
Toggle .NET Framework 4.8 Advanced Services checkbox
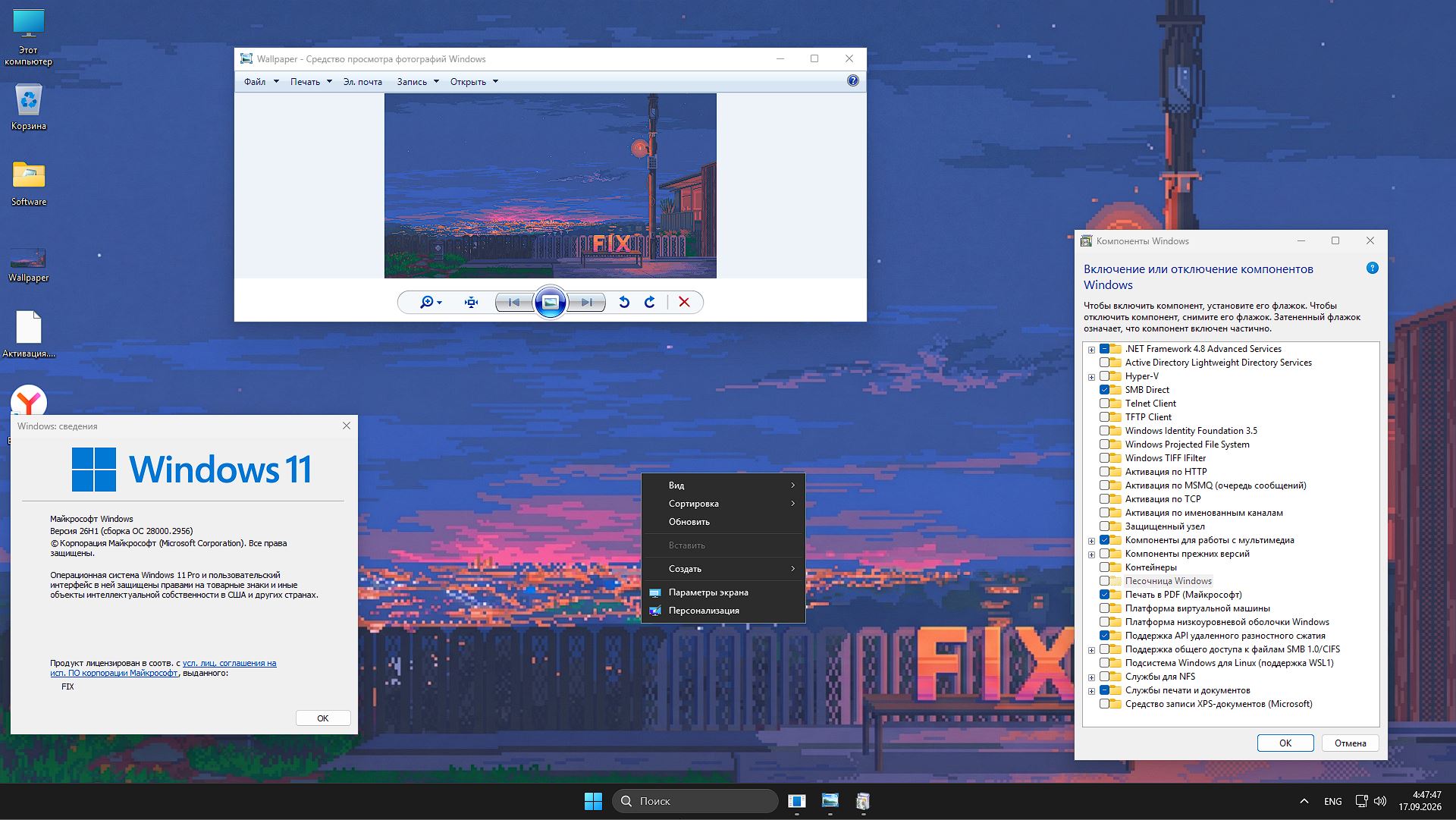1104,349
